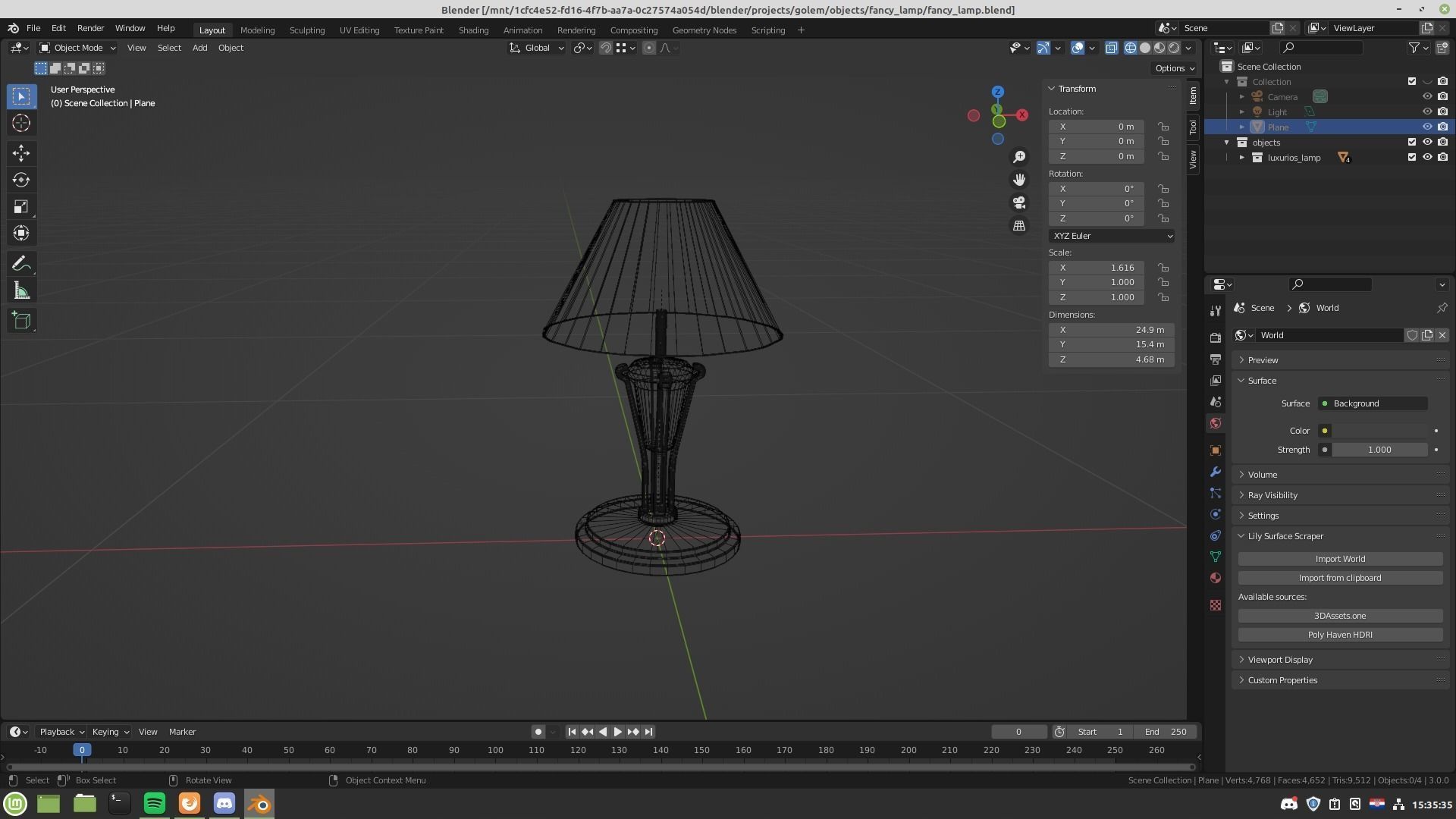Open Tool properties tab icon
Image resolution: width=1456 pixels, height=819 pixels.
coord(1216,310)
